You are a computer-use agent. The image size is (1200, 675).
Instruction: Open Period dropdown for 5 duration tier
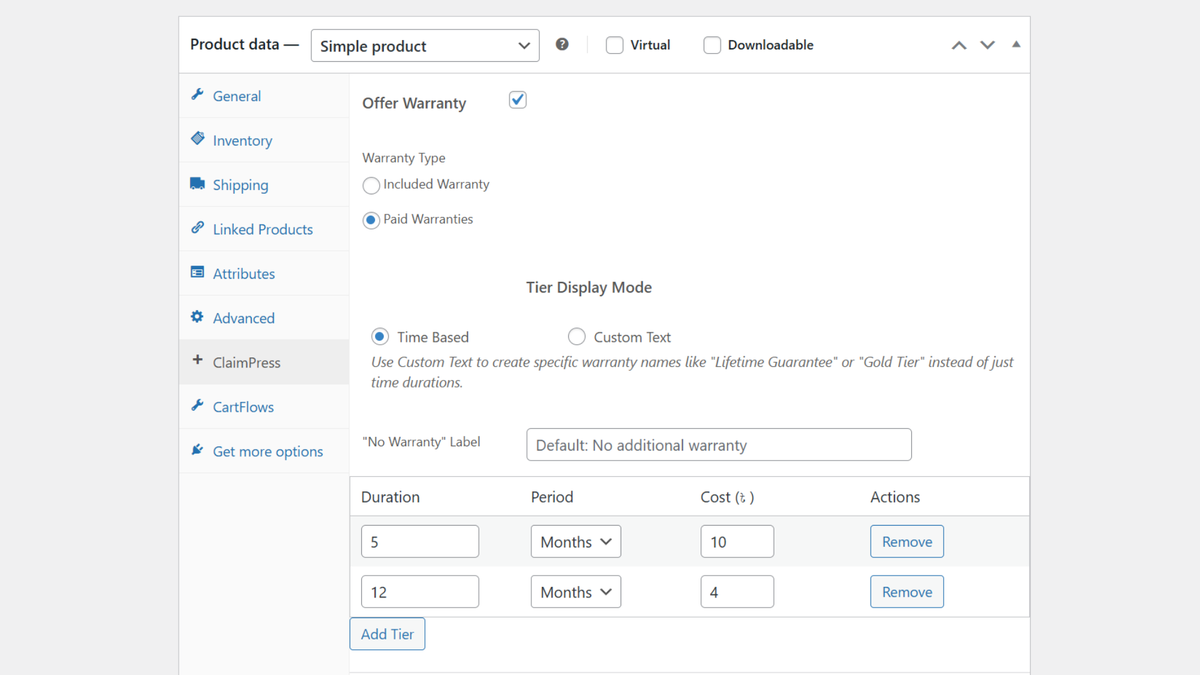[576, 542]
